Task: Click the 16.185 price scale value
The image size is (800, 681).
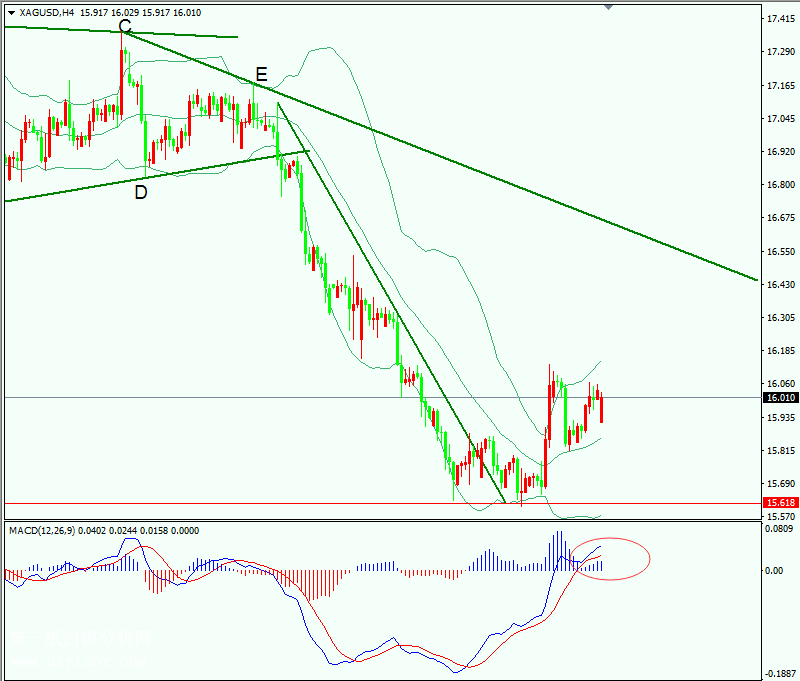Action: (781, 350)
